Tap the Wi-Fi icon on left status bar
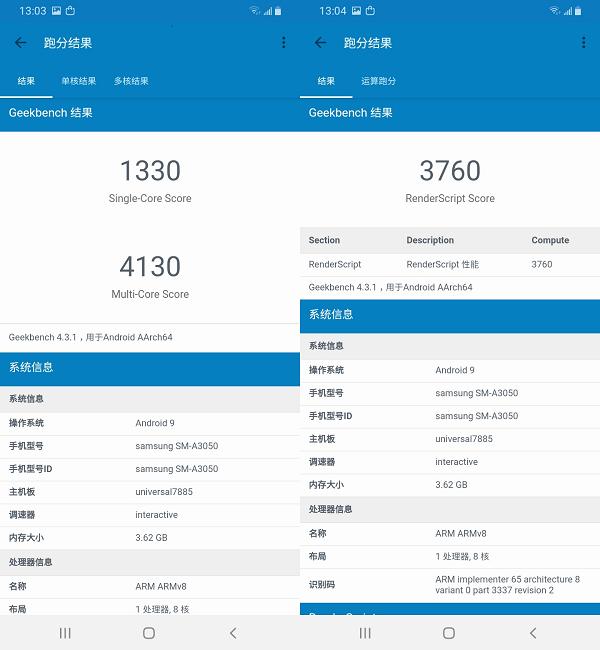The image size is (600, 650). 255,11
